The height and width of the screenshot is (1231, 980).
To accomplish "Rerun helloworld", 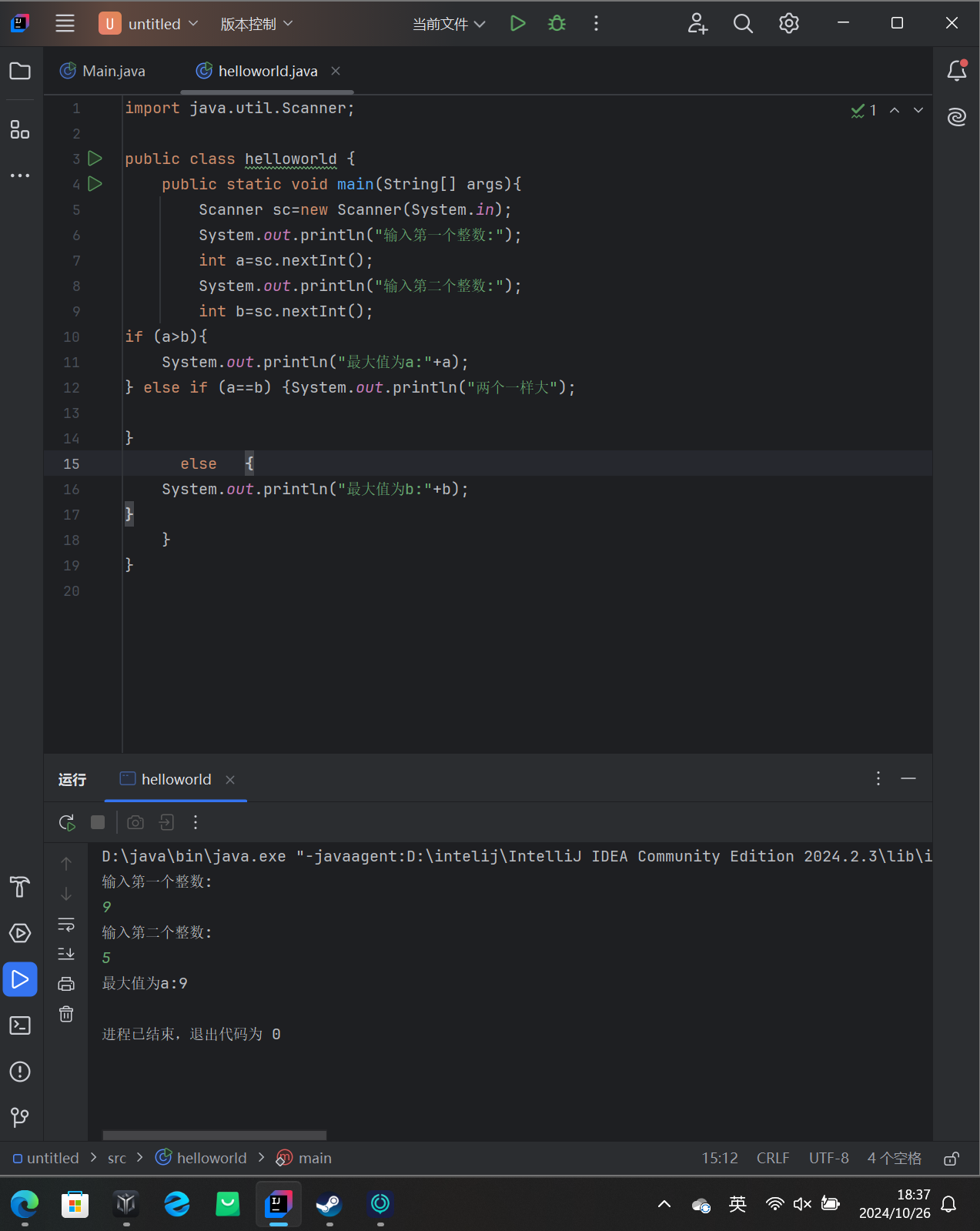I will click(x=67, y=822).
